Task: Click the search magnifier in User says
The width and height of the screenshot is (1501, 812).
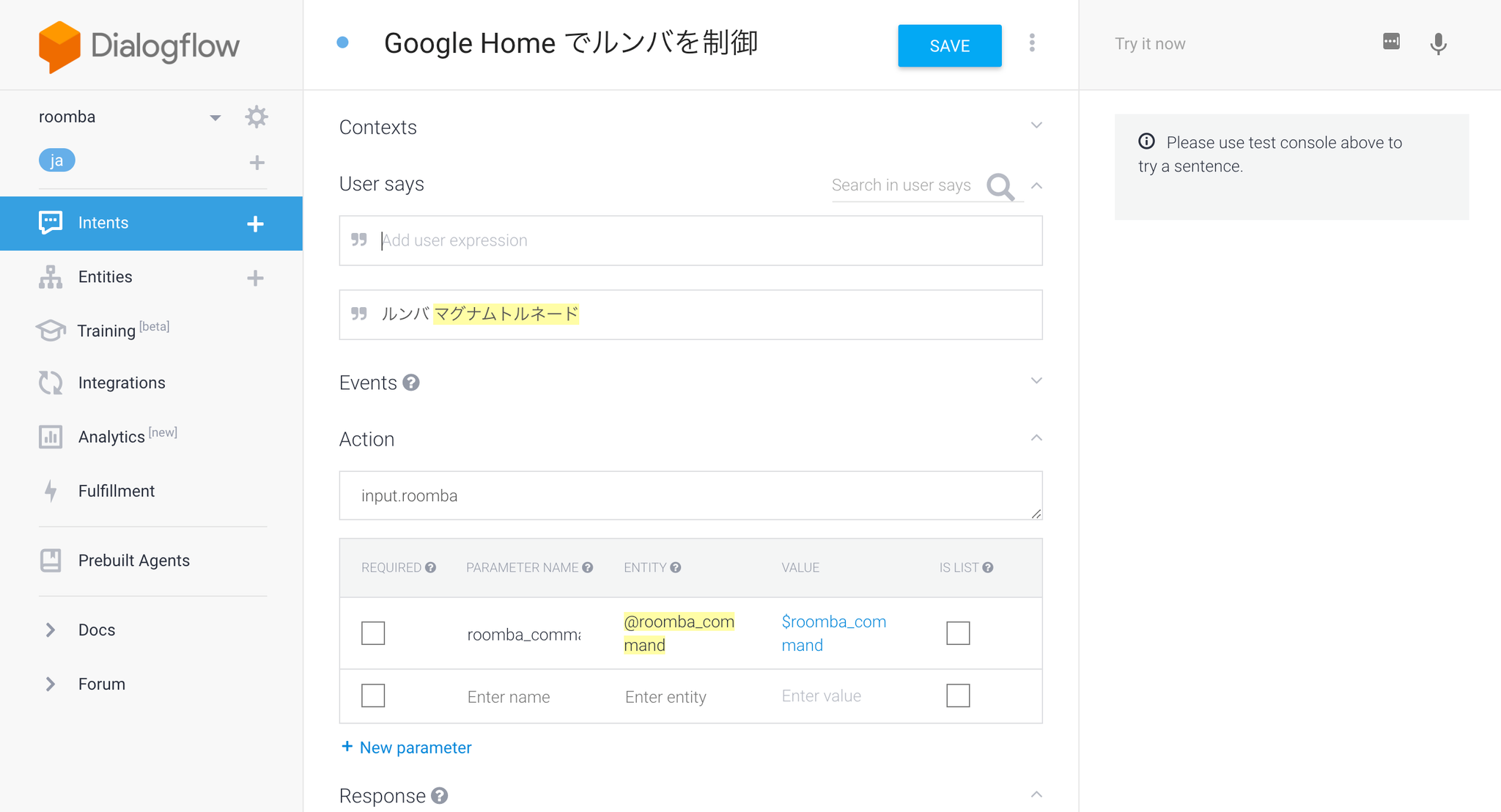Action: [x=1000, y=186]
